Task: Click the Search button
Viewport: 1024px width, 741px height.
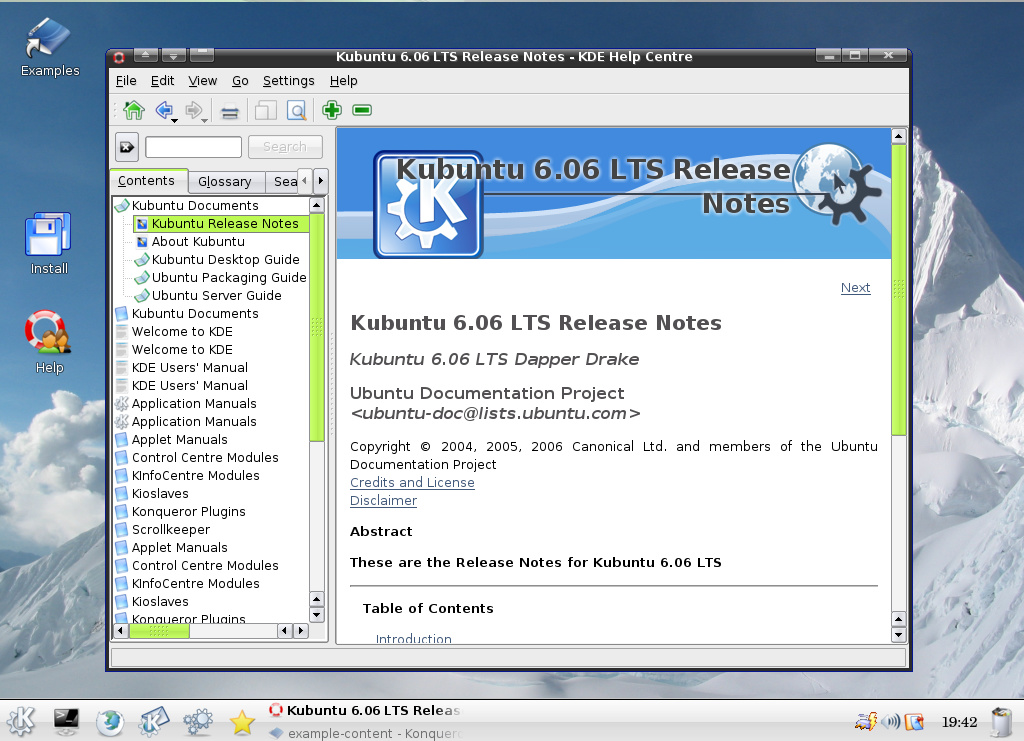Action: pos(285,147)
